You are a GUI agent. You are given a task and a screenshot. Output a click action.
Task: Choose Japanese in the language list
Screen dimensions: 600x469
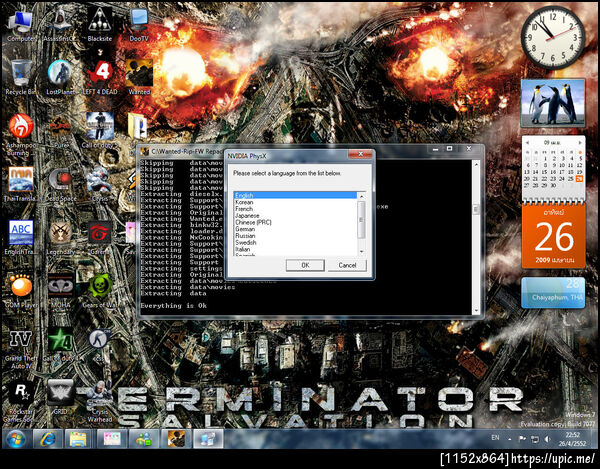point(295,216)
